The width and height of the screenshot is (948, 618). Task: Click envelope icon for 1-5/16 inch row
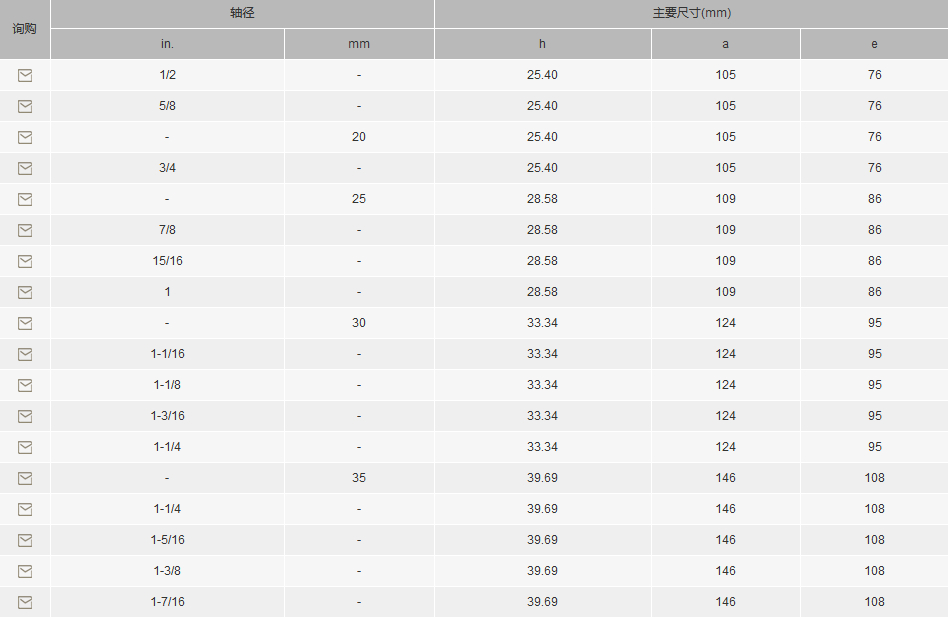(25, 540)
